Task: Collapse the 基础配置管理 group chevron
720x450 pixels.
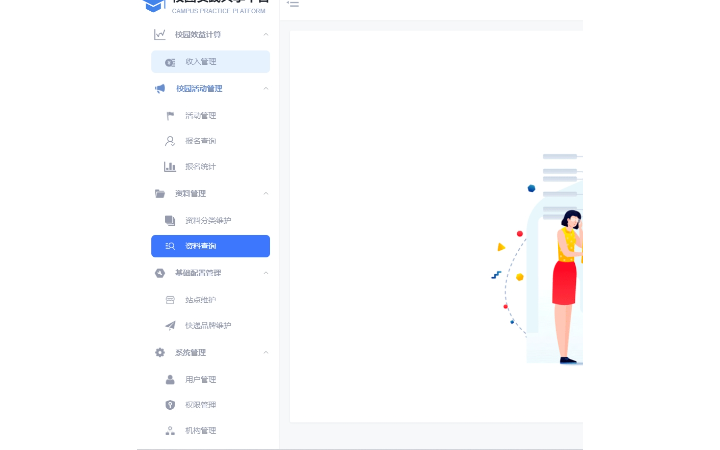Action: (266, 273)
